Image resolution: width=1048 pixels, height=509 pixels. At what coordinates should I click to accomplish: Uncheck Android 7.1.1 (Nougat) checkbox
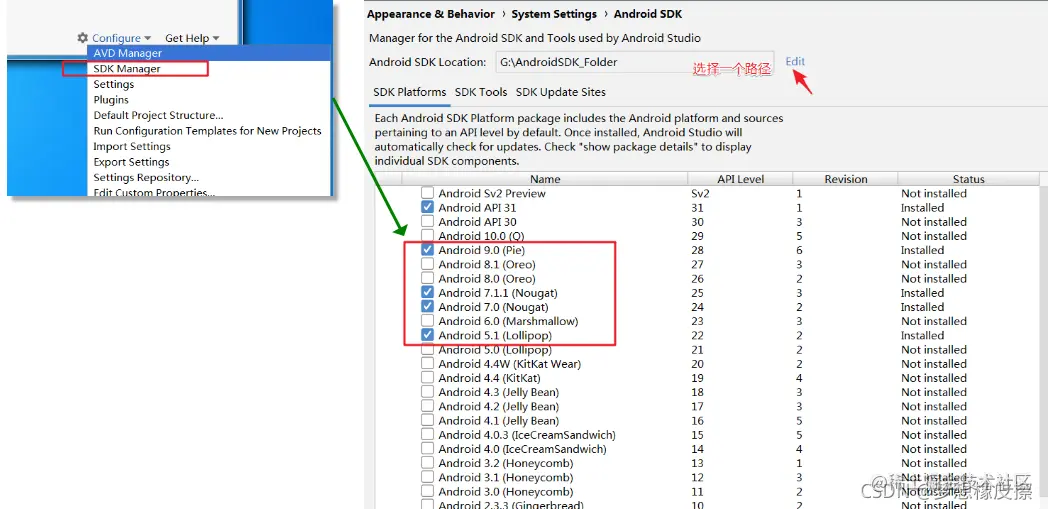pos(428,293)
